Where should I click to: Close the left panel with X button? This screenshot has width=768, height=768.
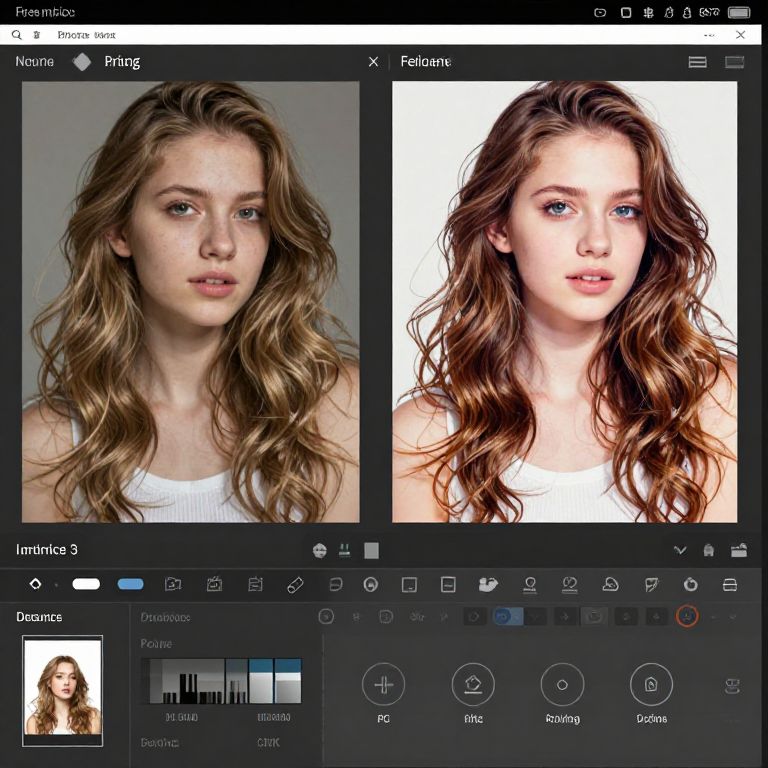pos(373,62)
